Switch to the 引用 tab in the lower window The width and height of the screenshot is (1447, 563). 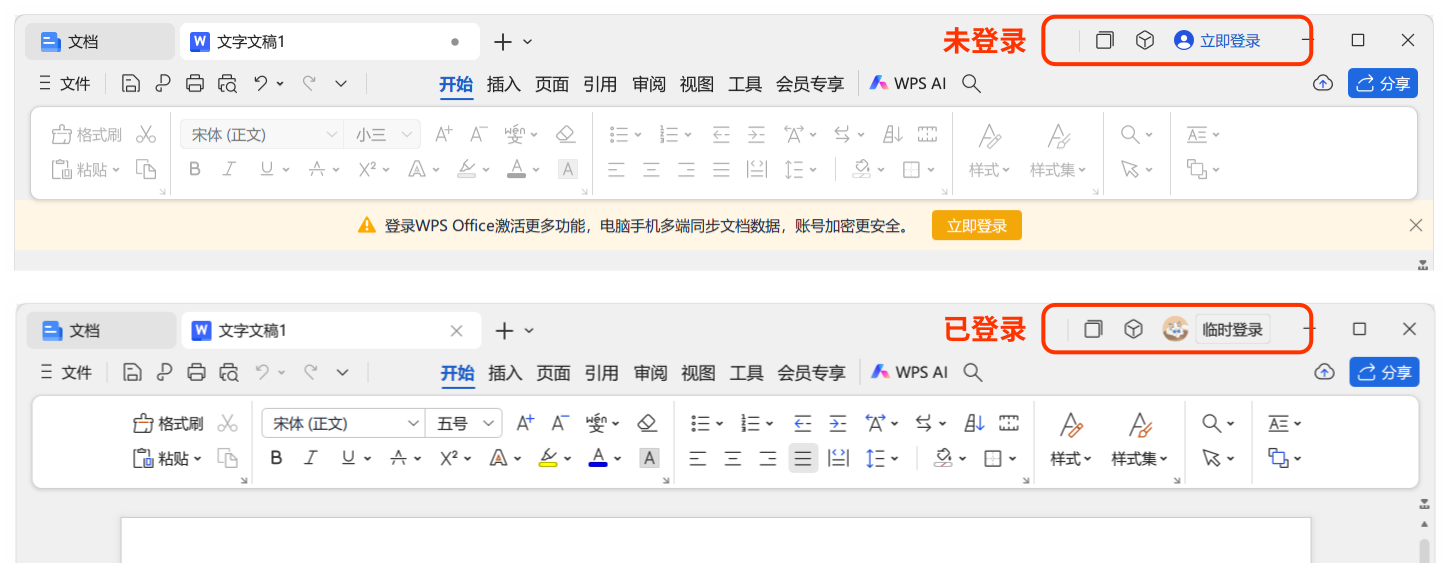click(x=601, y=373)
